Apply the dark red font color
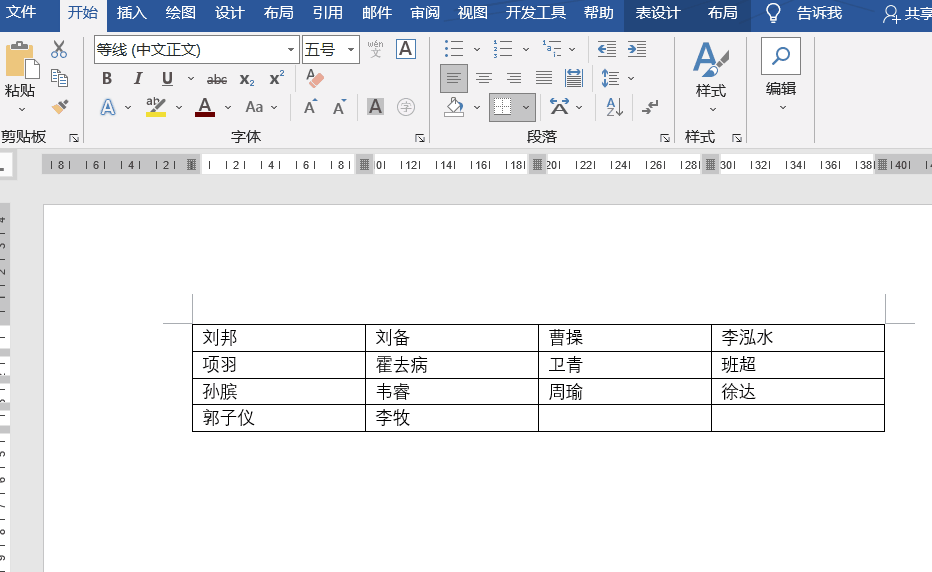The image size is (932, 572). pos(205,108)
